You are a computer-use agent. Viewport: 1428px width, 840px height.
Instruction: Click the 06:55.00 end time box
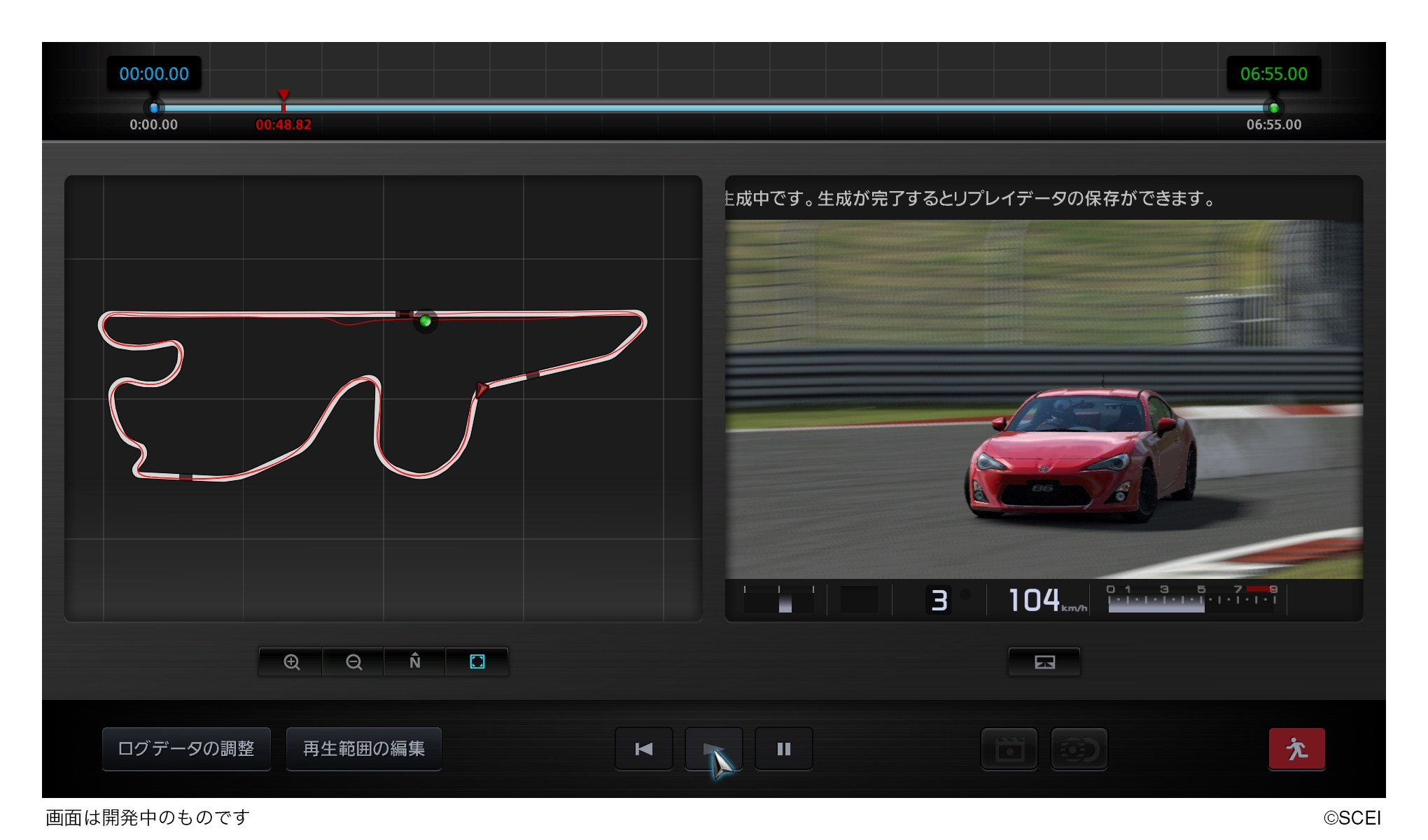1273,73
